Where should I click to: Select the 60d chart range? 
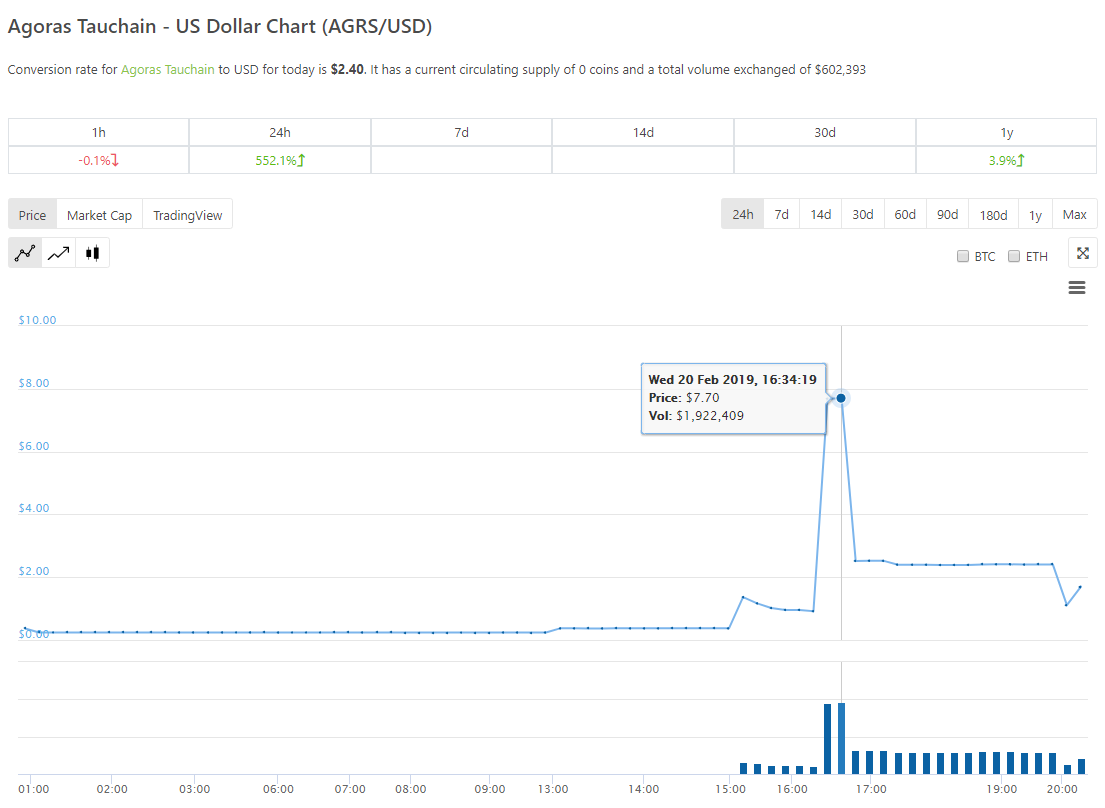click(x=905, y=214)
